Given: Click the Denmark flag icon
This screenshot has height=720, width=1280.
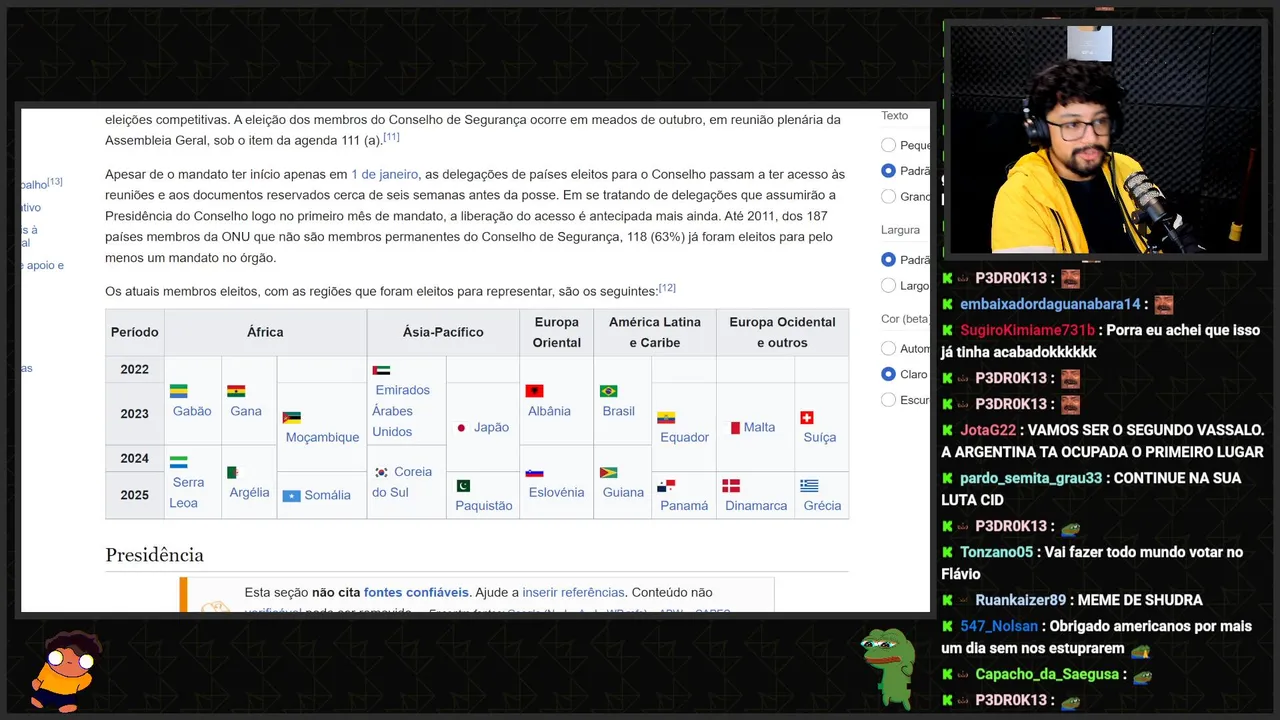Looking at the screenshot, I should coord(731,485).
